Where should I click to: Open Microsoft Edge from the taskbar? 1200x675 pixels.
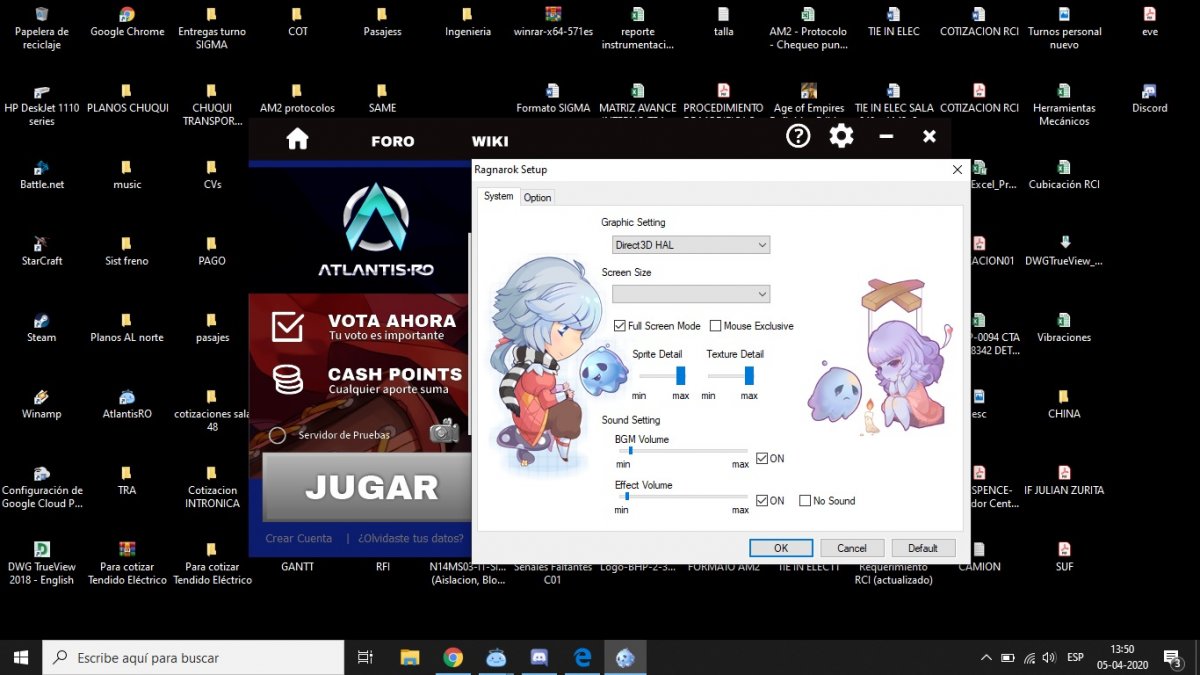(583, 657)
